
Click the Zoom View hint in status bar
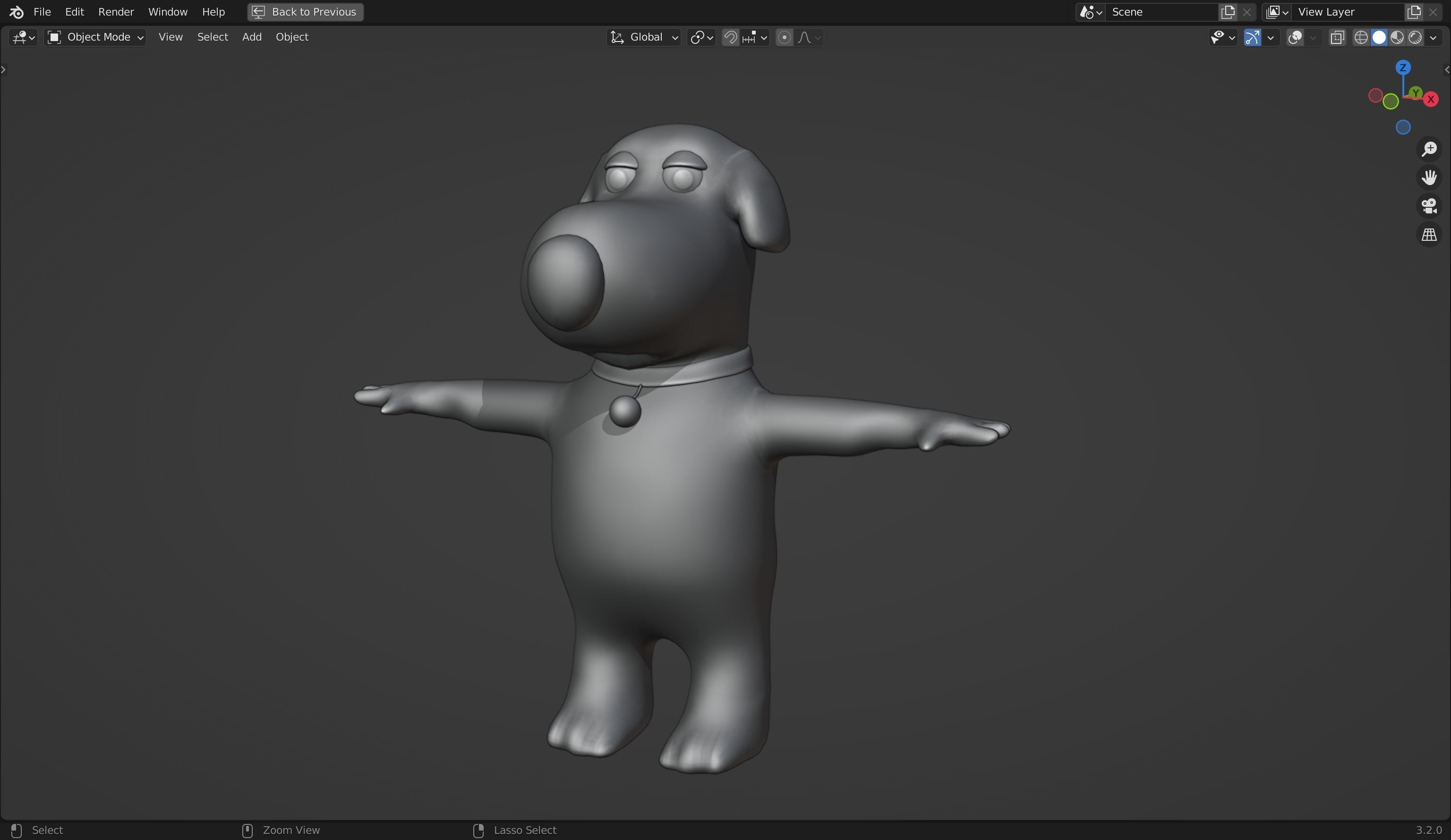291,830
